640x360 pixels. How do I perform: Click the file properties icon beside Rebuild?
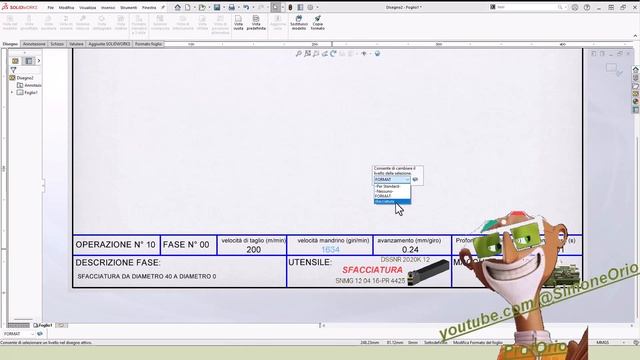click(300, 7)
